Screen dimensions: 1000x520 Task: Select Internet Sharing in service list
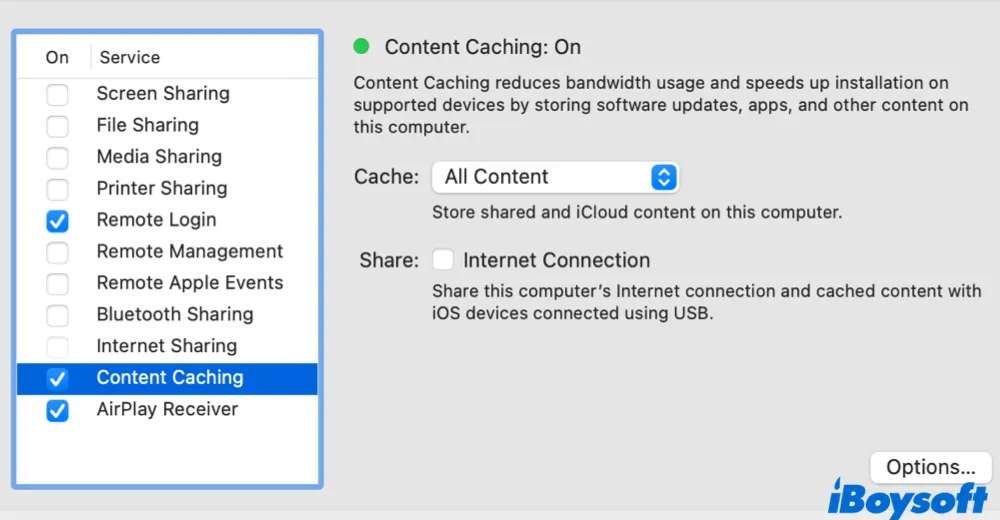pos(167,346)
